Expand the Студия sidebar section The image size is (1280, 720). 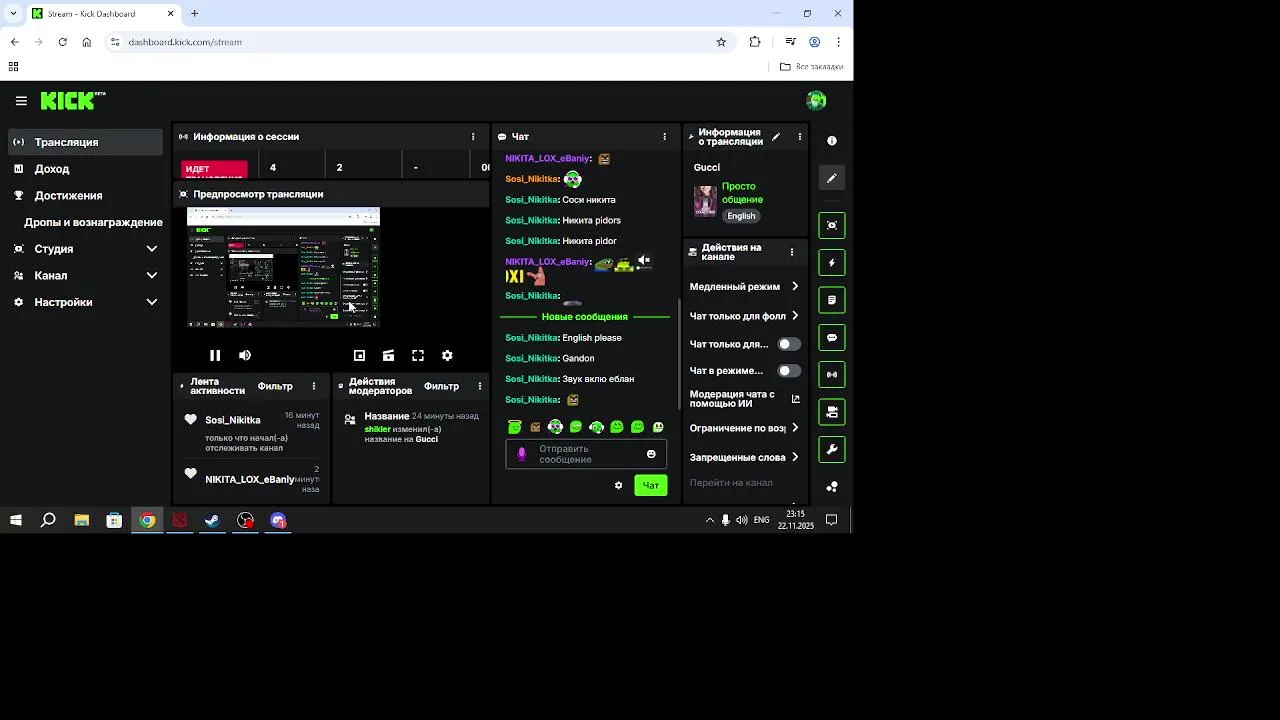[85, 249]
